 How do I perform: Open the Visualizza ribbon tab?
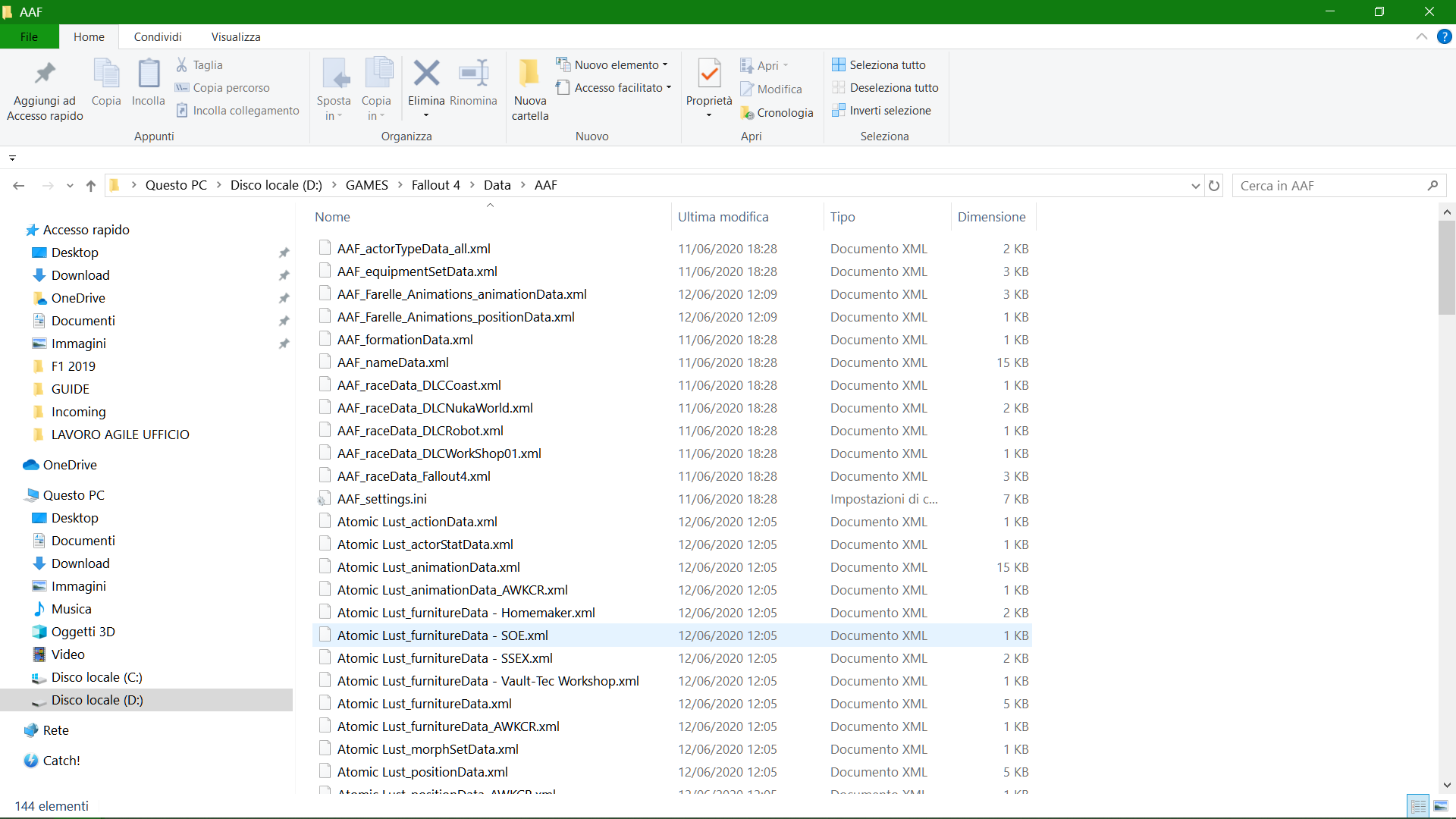click(236, 36)
